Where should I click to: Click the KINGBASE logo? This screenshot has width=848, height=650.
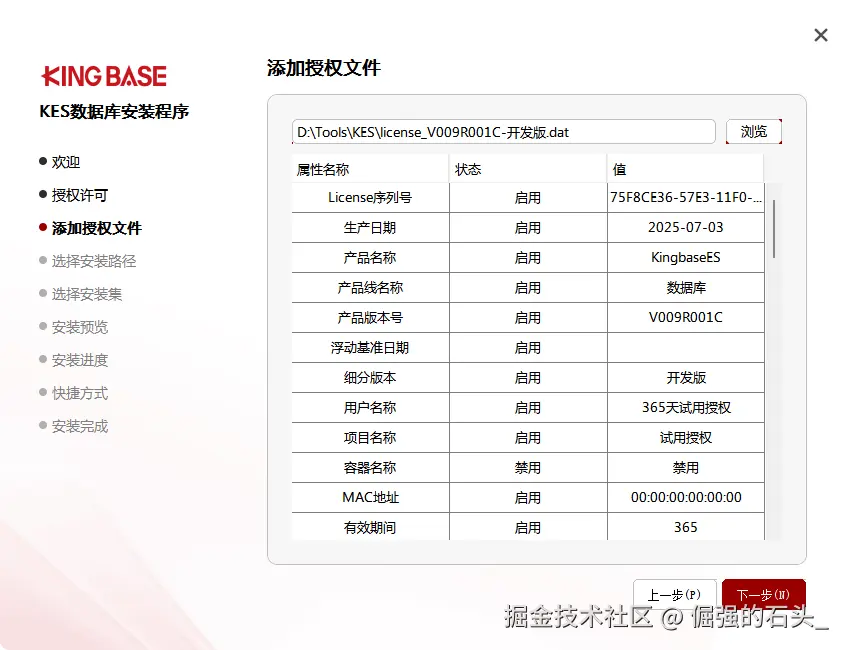104,76
